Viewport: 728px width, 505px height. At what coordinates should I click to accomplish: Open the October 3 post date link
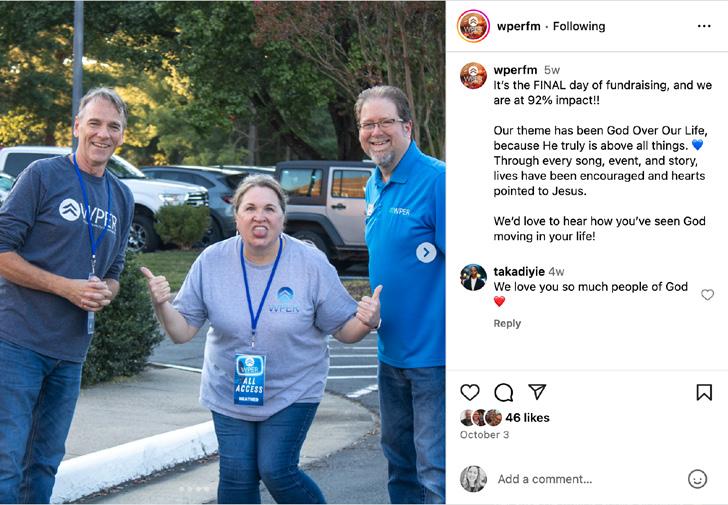pos(484,435)
